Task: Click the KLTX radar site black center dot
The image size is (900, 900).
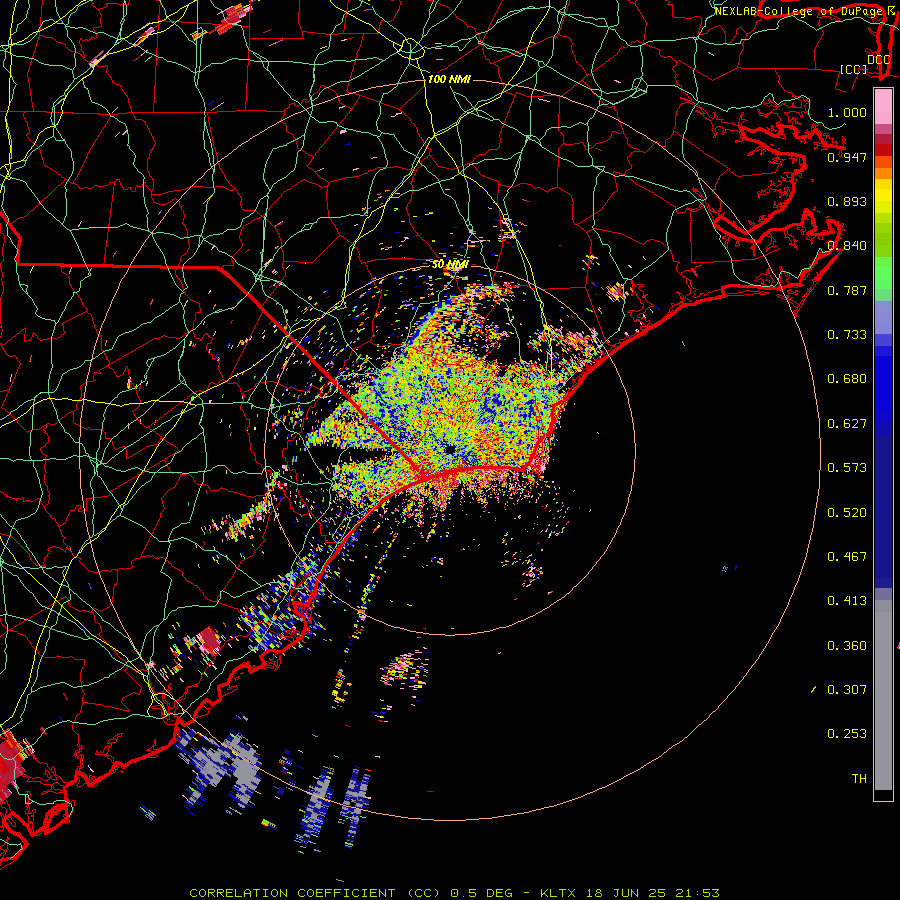Action: tap(450, 450)
